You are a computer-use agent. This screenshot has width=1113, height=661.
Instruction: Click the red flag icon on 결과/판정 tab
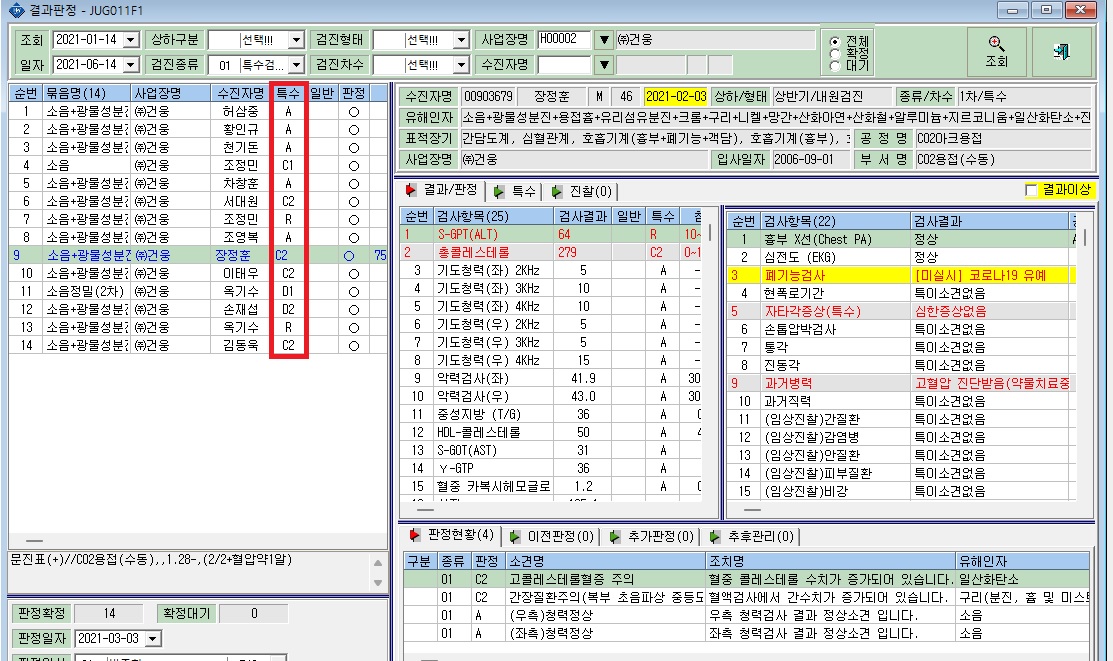pyautogui.click(x=411, y=190)
